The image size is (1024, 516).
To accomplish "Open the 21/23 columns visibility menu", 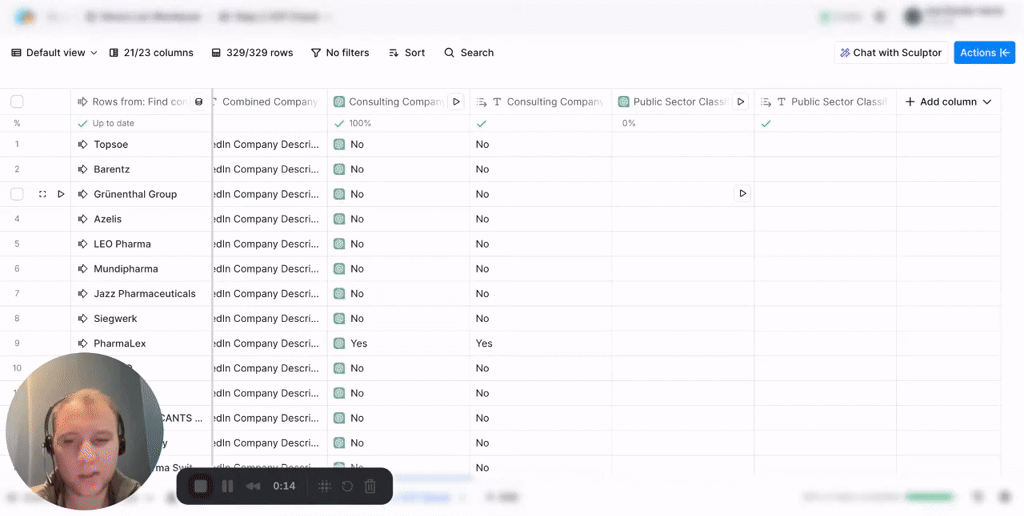I will (x=151, y=53).
